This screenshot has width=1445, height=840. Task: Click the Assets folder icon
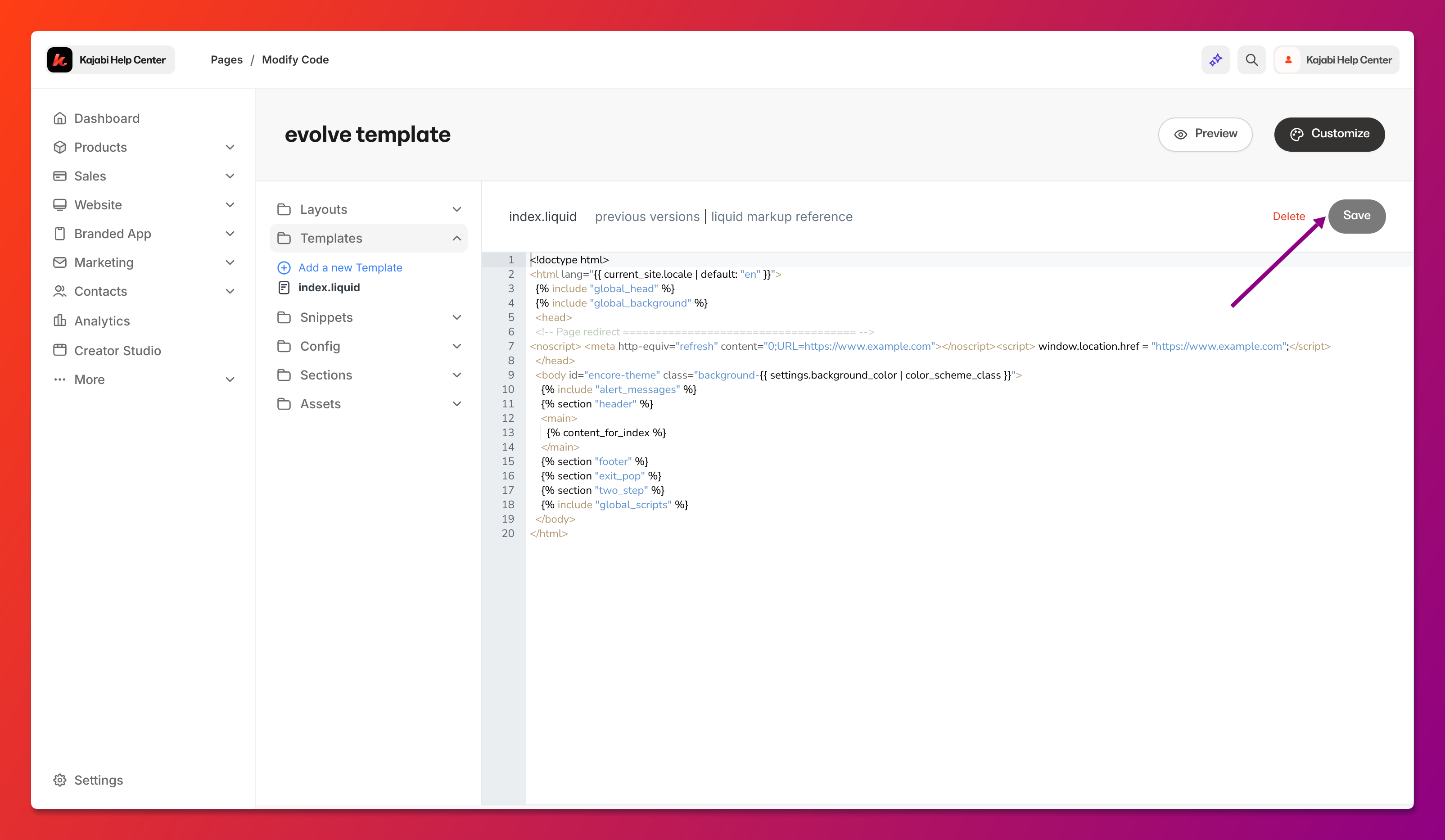tap(284, 404)
